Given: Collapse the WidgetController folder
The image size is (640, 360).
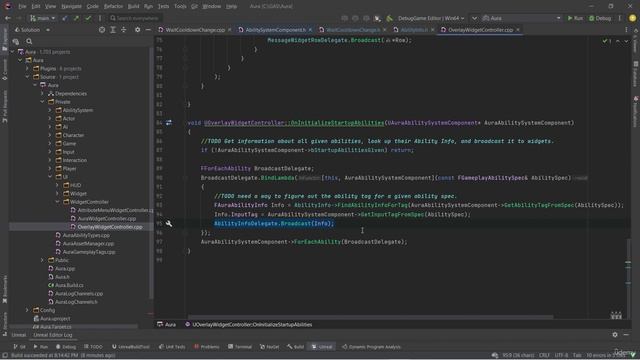Looking at the screenshot, I should [x=58, y=202].
